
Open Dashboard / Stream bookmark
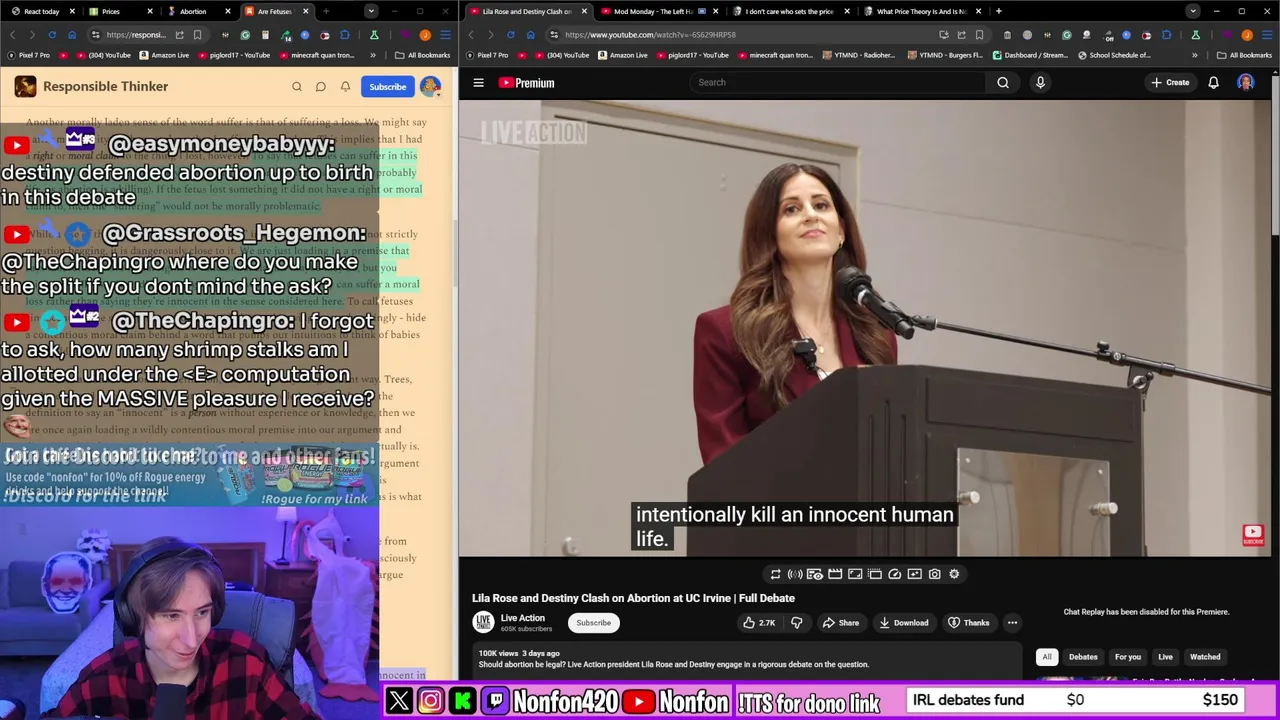1029,55
